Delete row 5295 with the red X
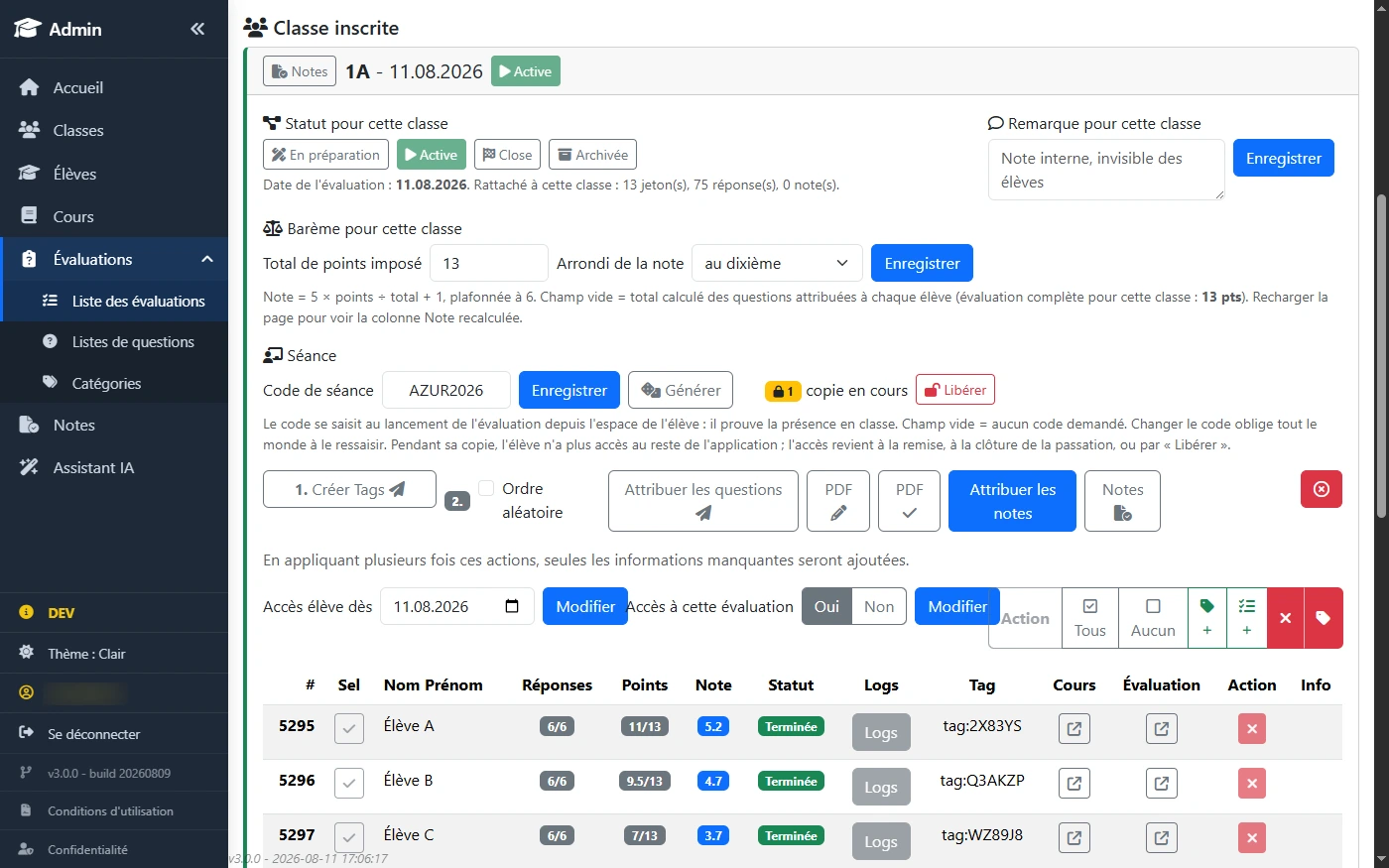The image size is (1389, 868). [x=1252, y=729]
